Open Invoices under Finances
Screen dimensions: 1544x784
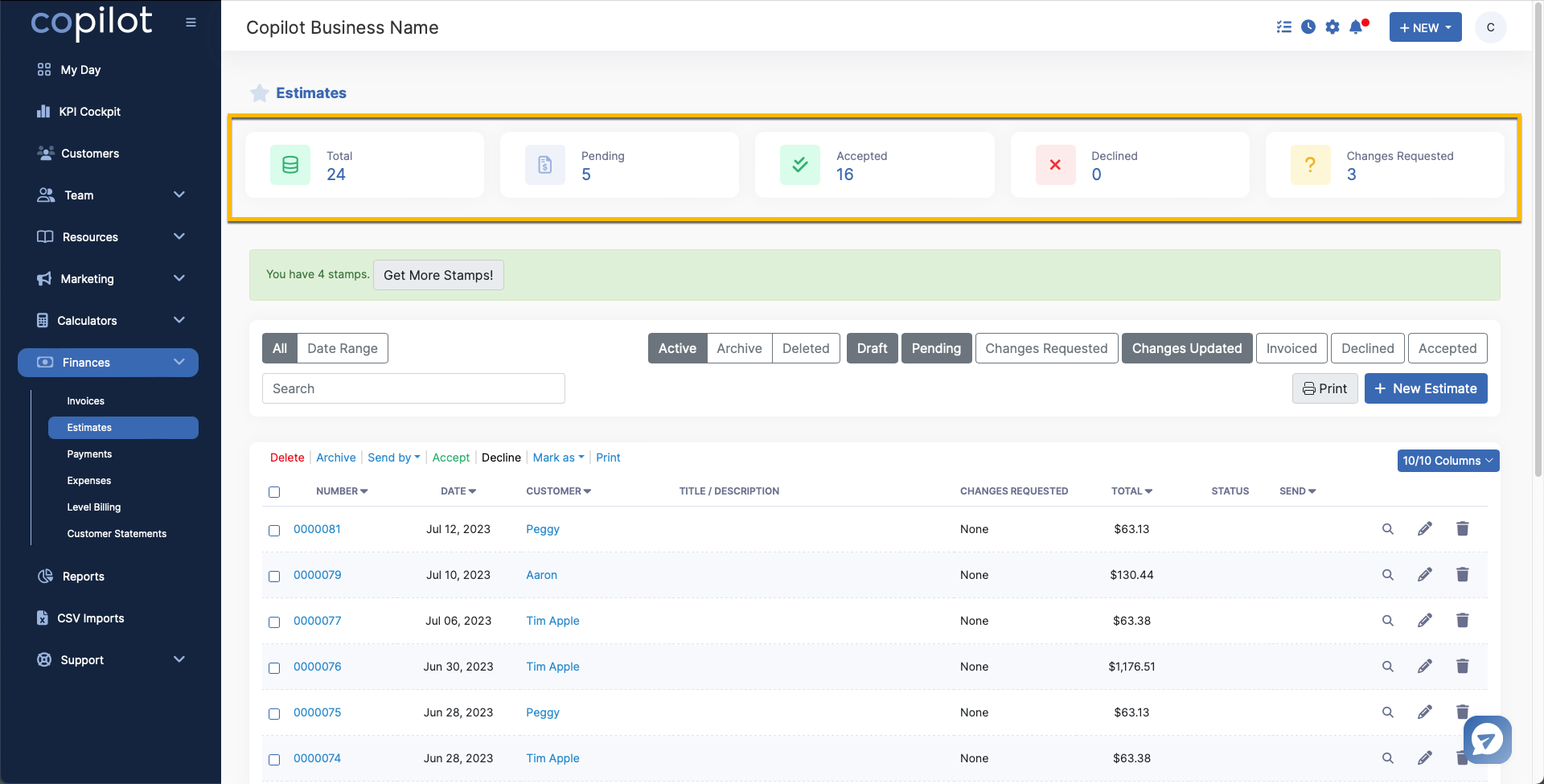(x=85, y=401)
